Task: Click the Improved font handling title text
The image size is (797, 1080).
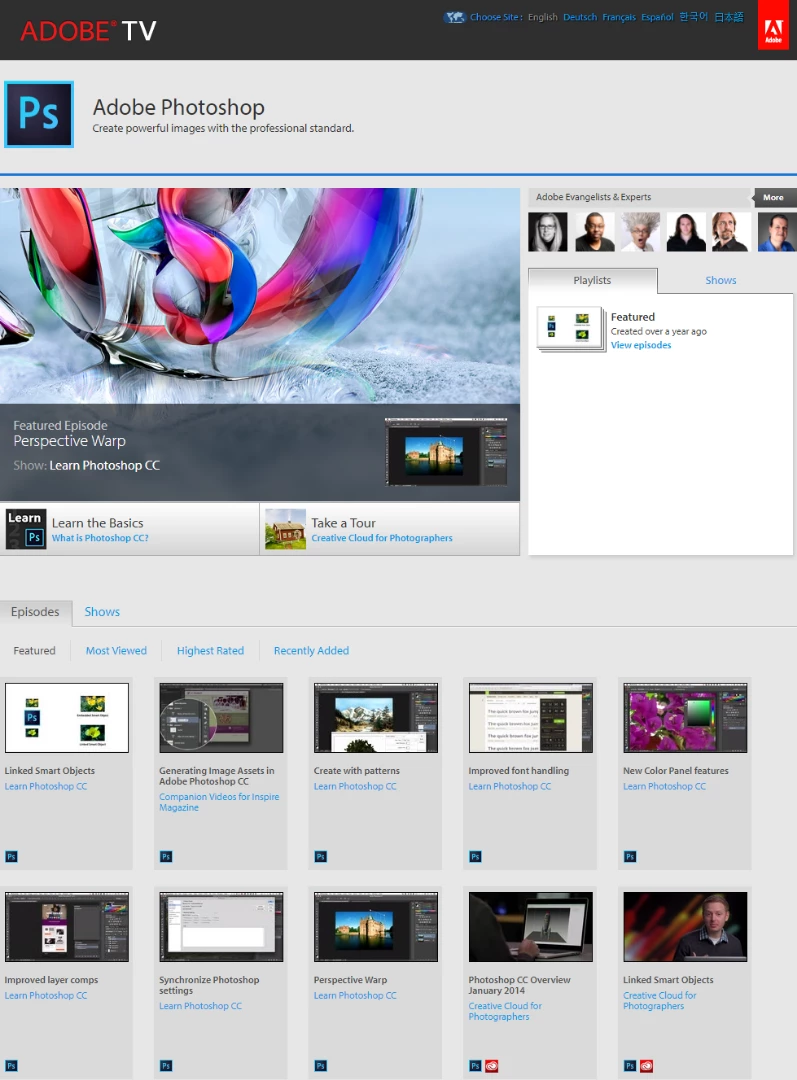Action: [519, 771]
